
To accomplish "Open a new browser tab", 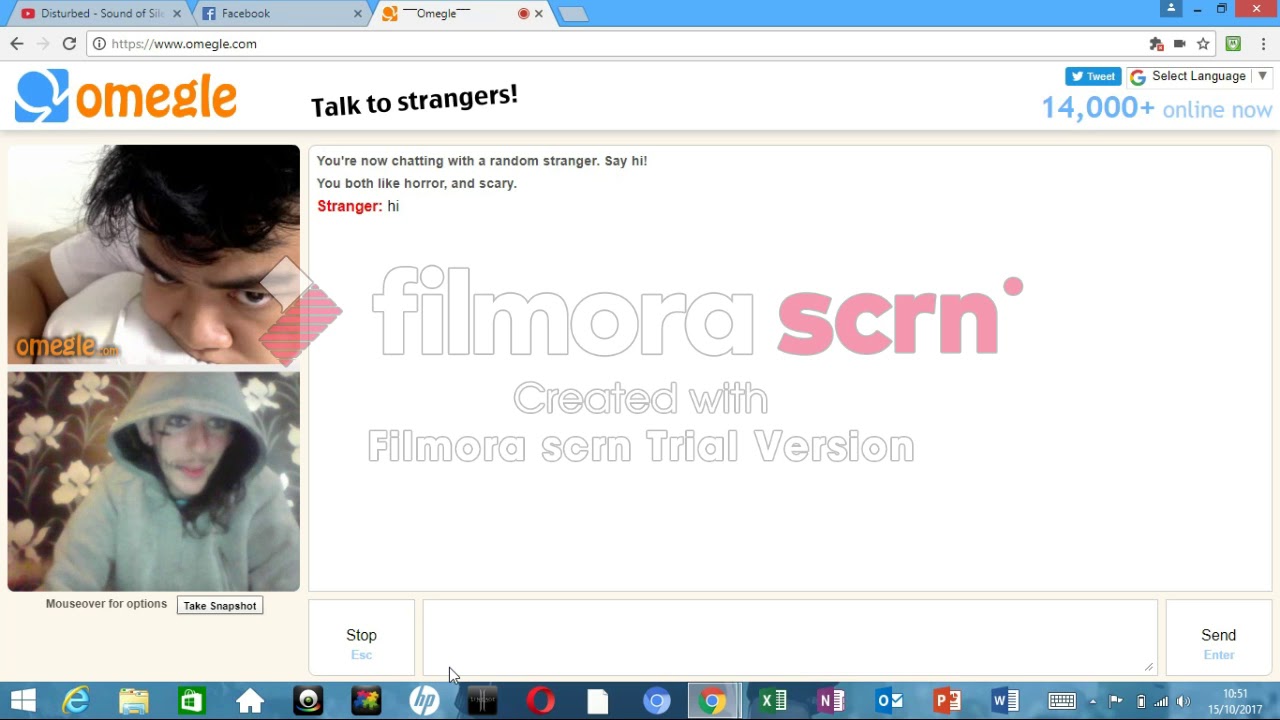I will click(573, 14).
